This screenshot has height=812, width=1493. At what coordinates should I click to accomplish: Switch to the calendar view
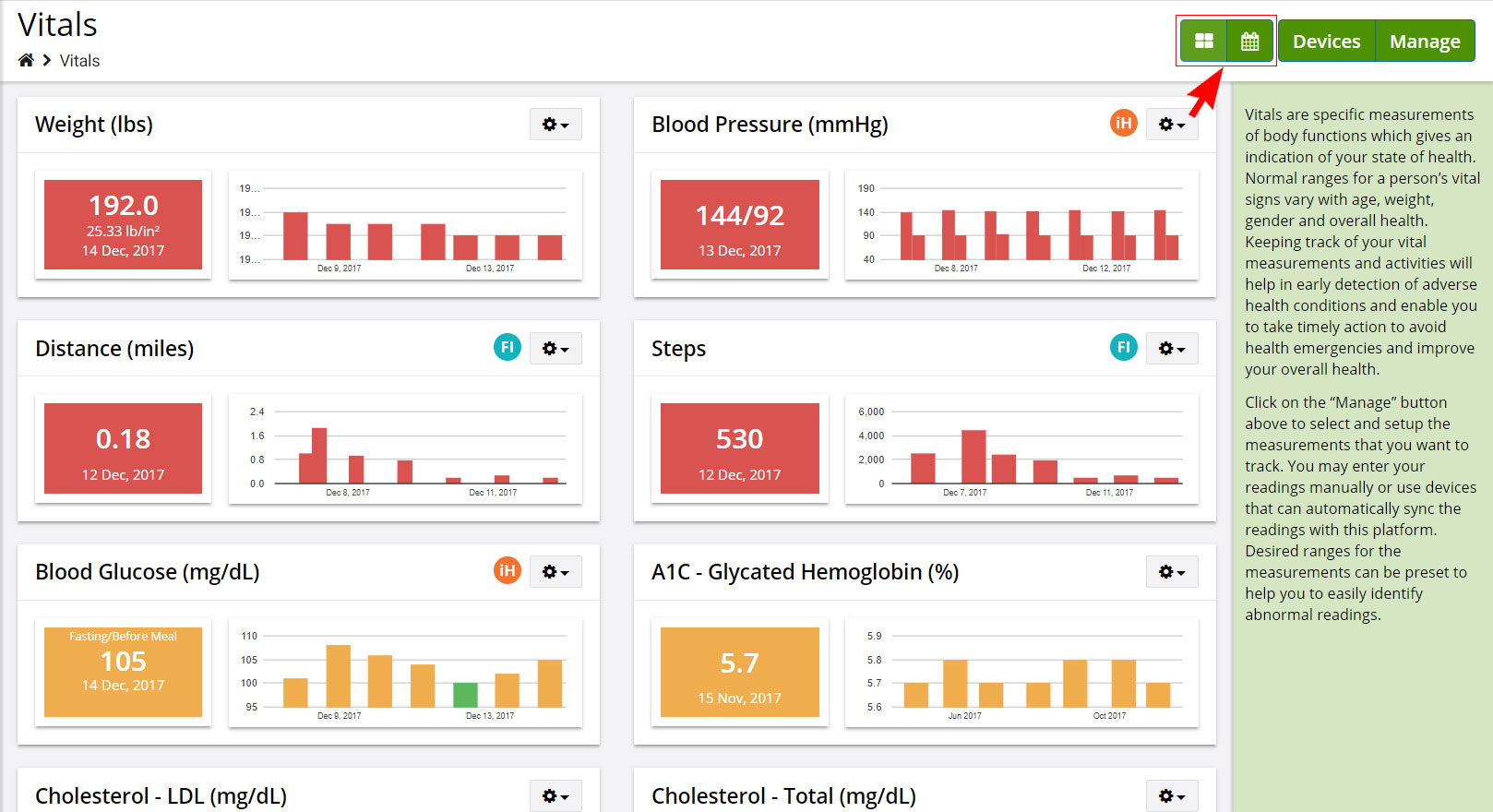(1249, 41)
